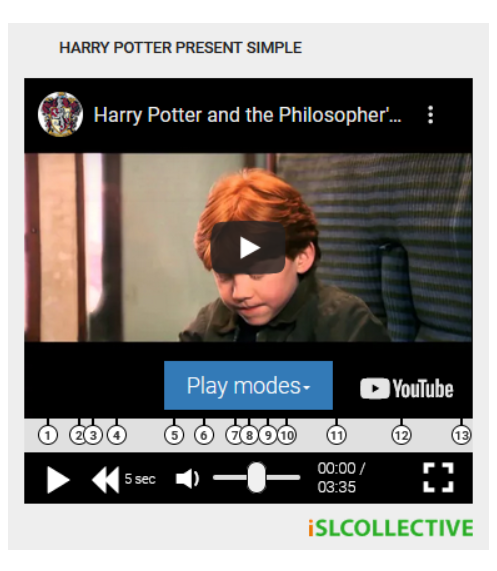Viewport: 497px width, 571px height.
Task: Jump to timeline marker 1
Action: (x=48, y=435)
